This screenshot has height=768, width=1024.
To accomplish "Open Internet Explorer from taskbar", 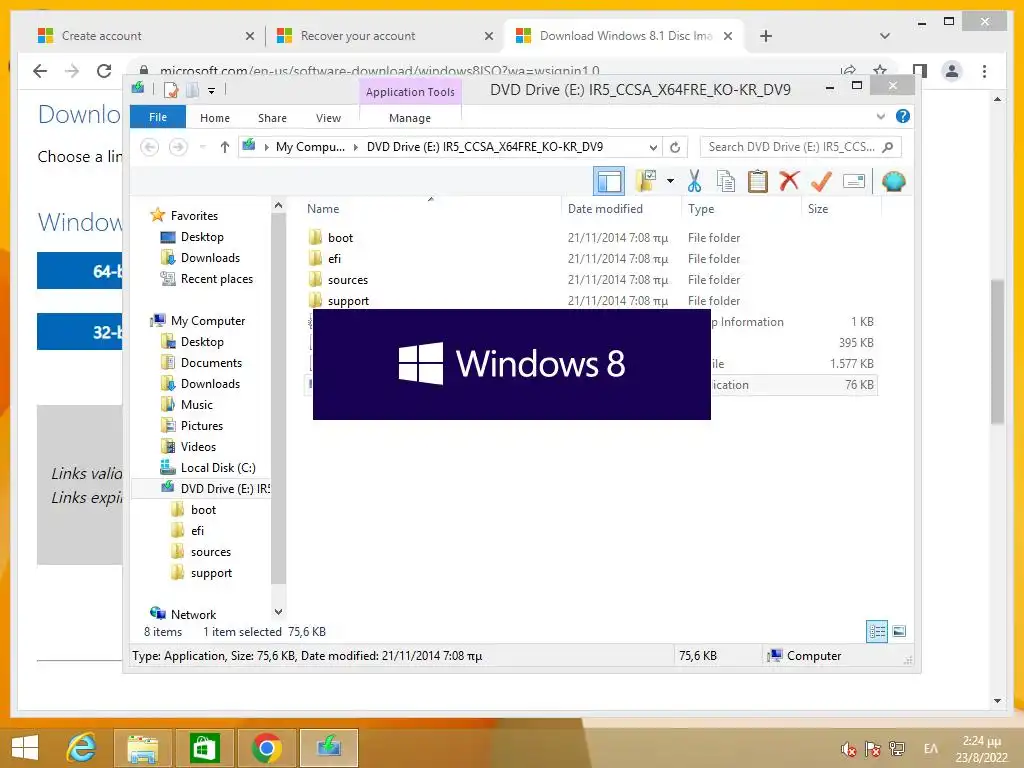I will click(82, 747).
